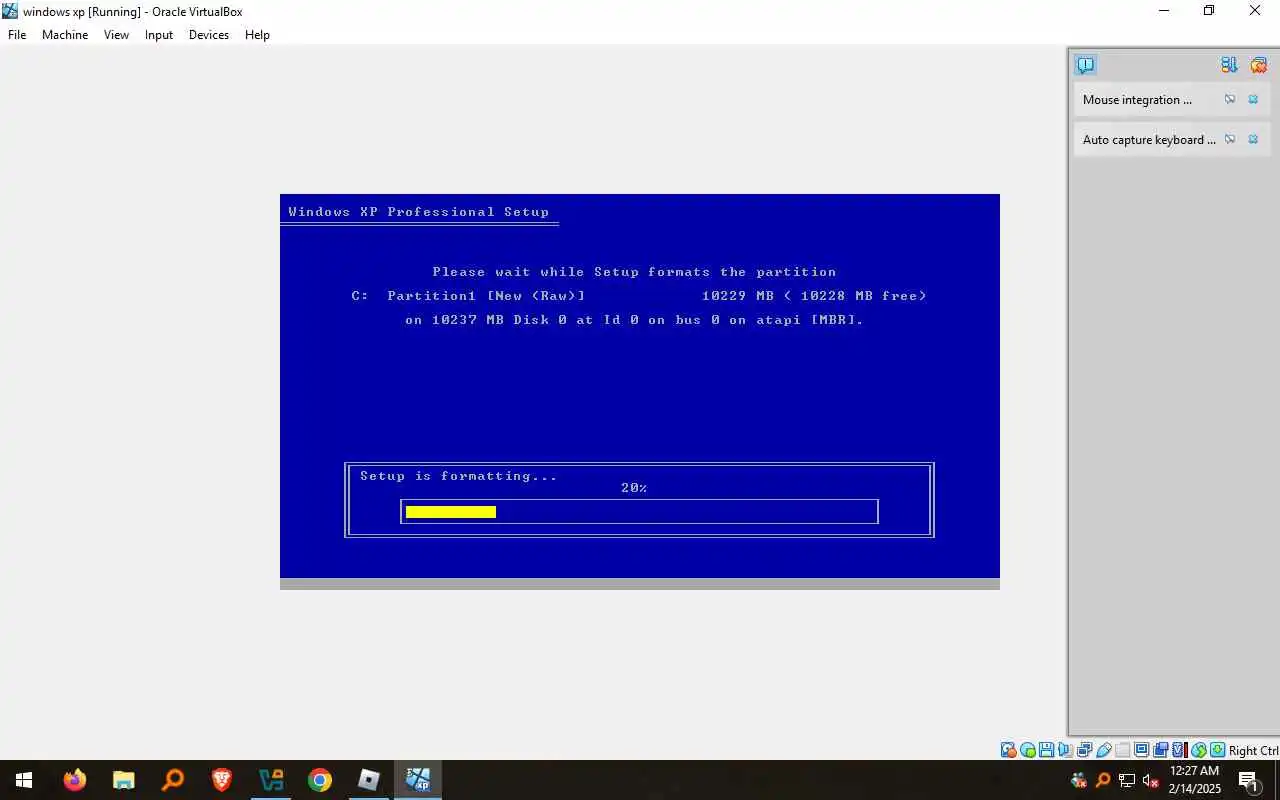This screenshot has width=1280, height=800.
Task: Click the recording status icon
Action: [1160, 750]
